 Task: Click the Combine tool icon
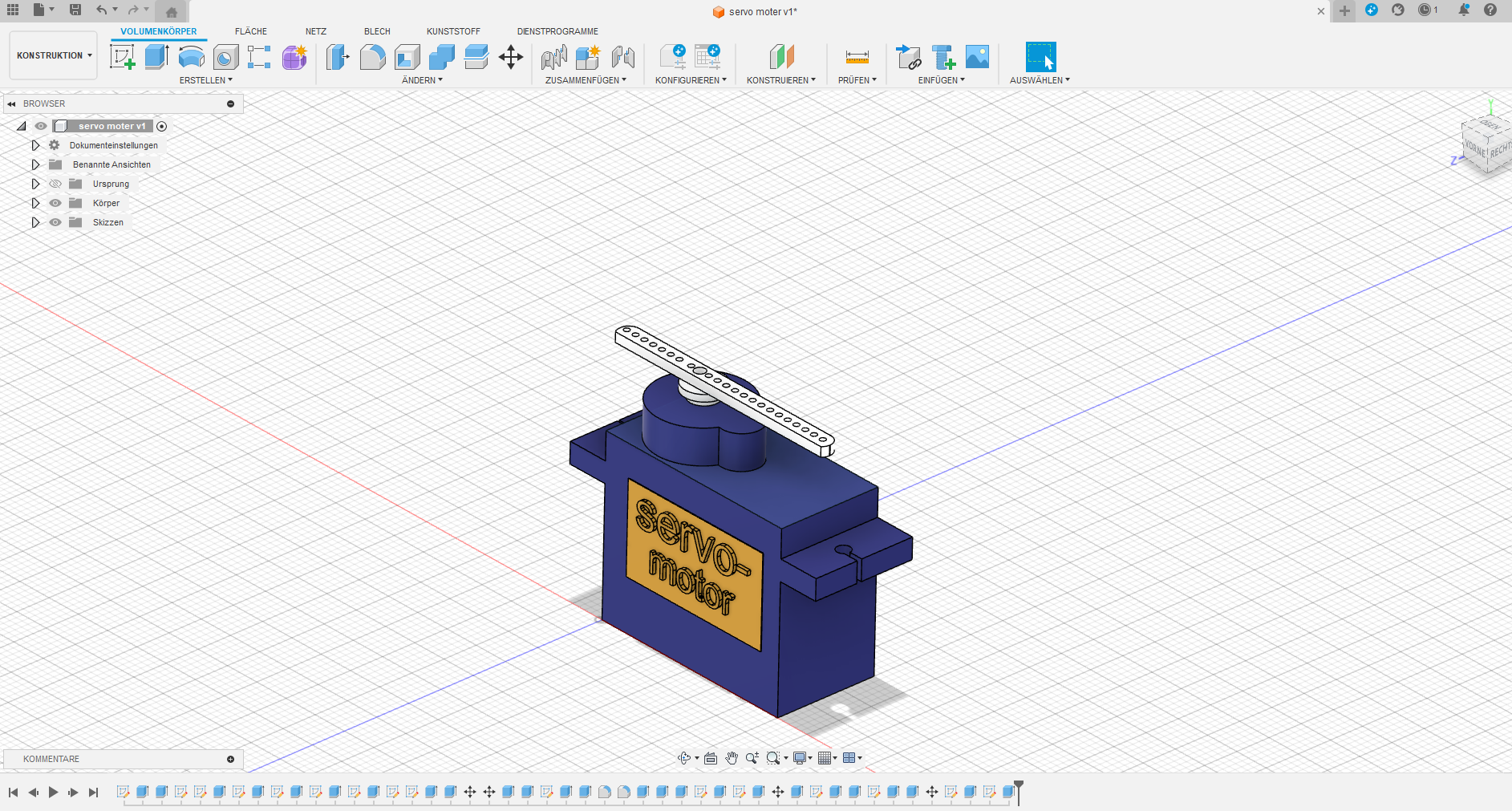point(442,57)
